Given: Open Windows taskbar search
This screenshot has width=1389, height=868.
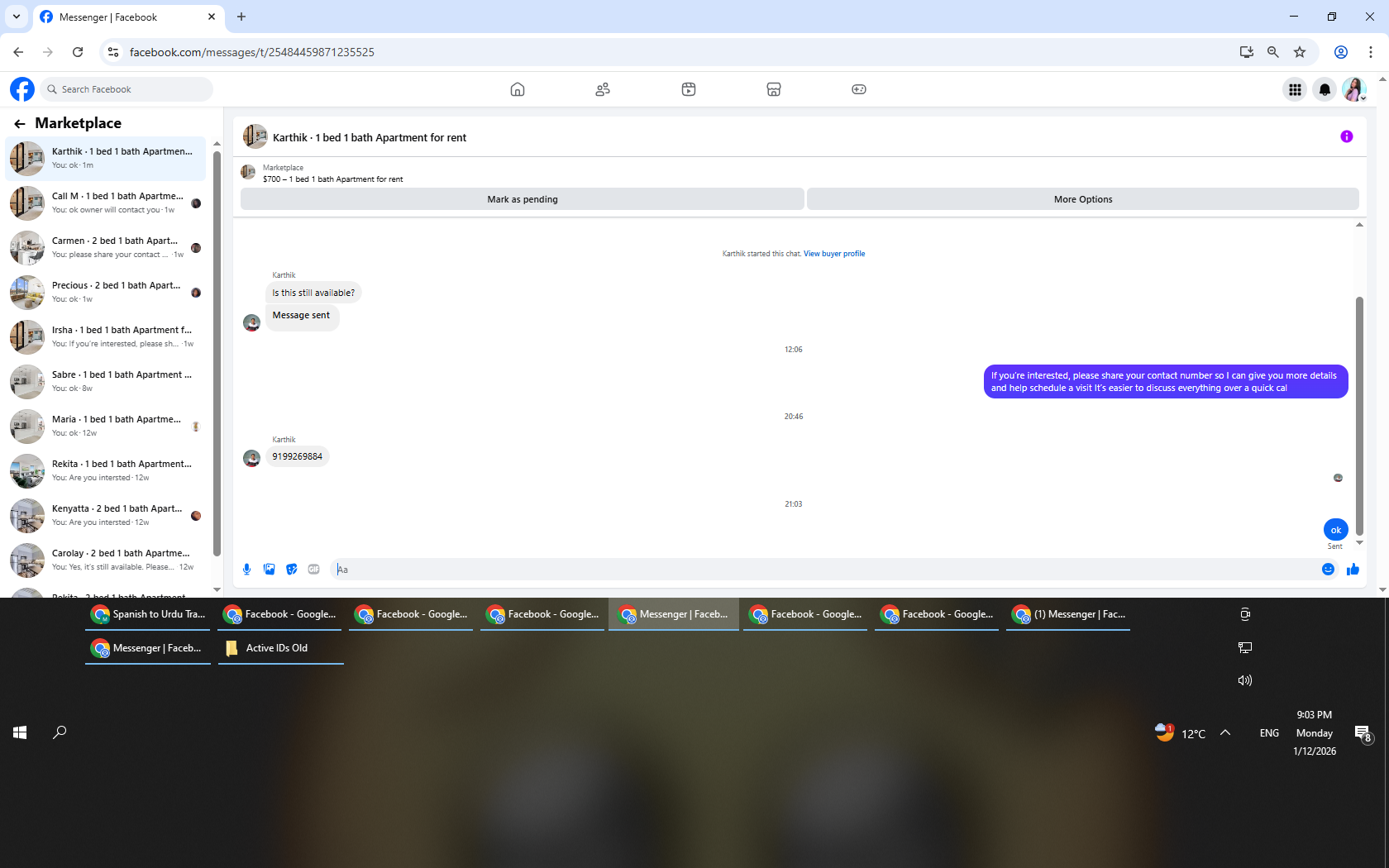Looking at the screenshot, I should coord(60,732).
